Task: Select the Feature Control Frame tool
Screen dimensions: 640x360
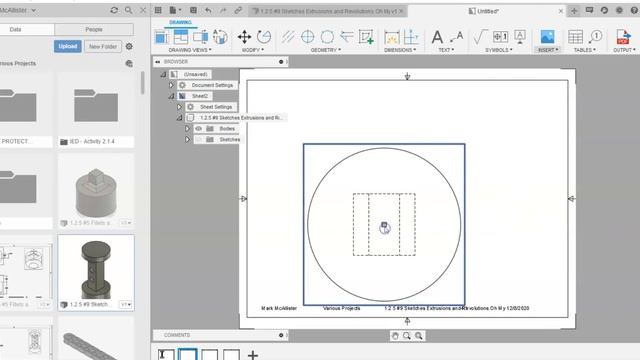Action: [500, 37]
